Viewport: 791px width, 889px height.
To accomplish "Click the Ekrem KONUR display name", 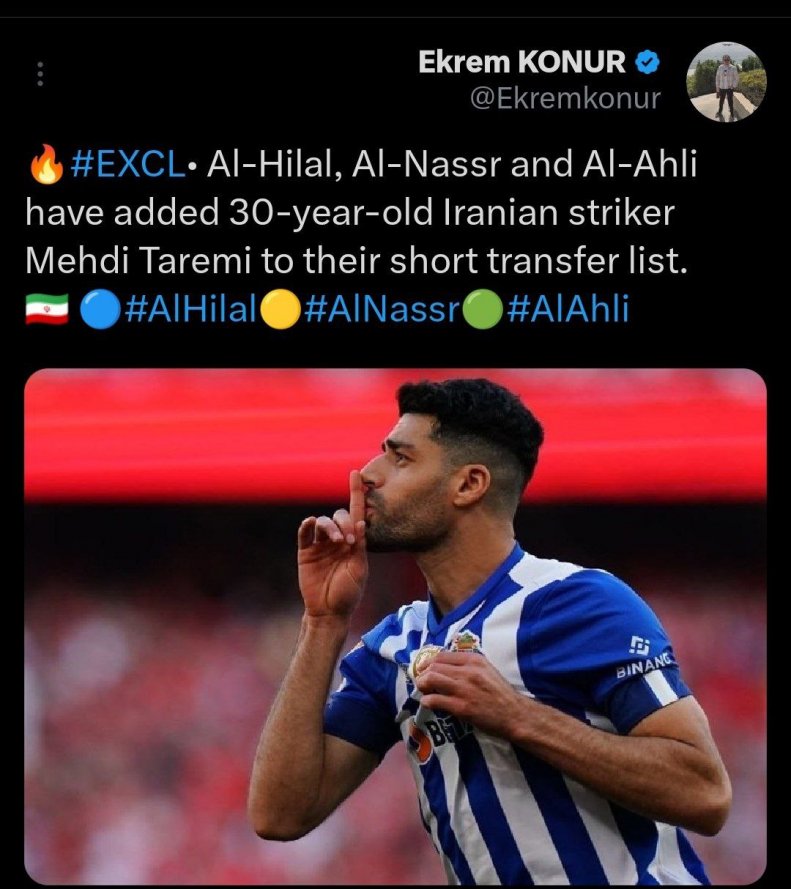I will pyautogui.click(x=522, y=62).
